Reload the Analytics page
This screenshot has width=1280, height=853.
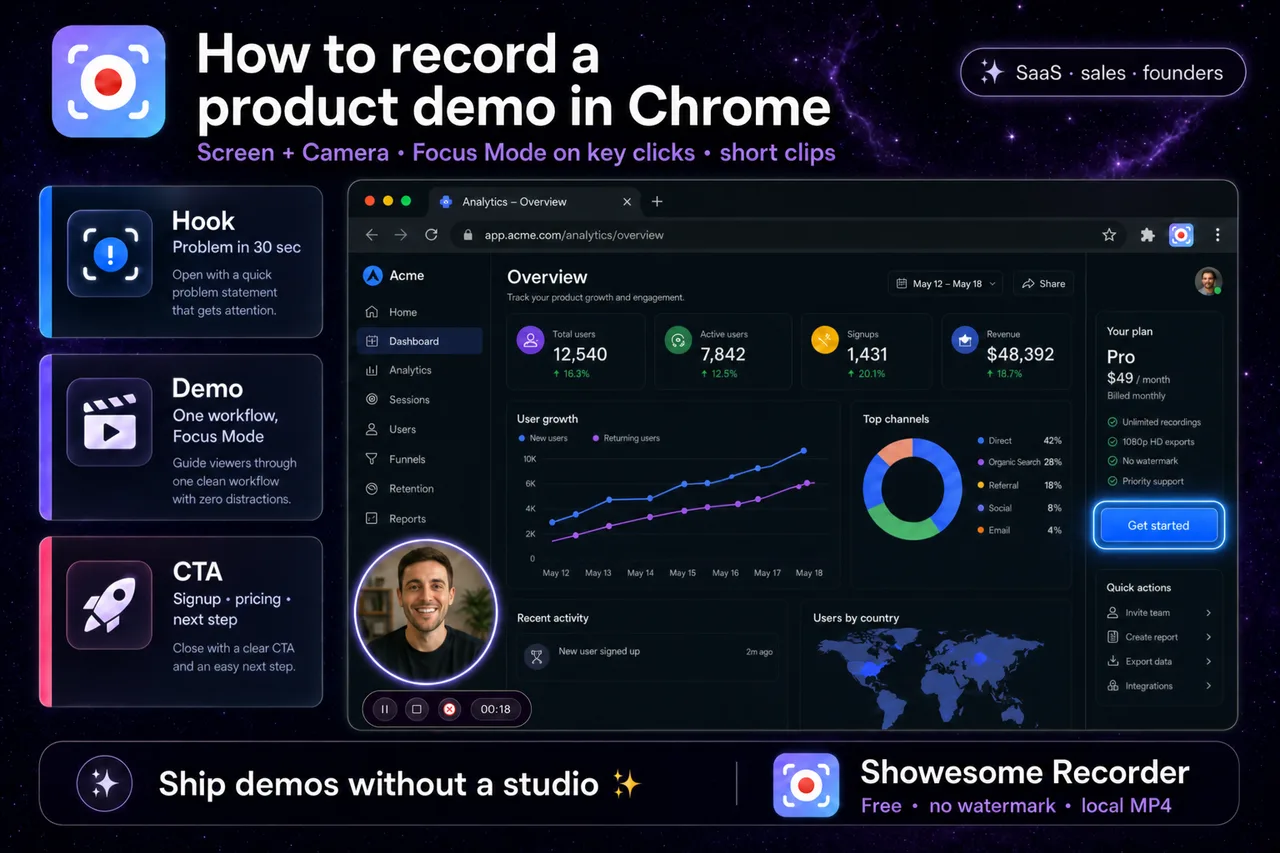point(431,235)
